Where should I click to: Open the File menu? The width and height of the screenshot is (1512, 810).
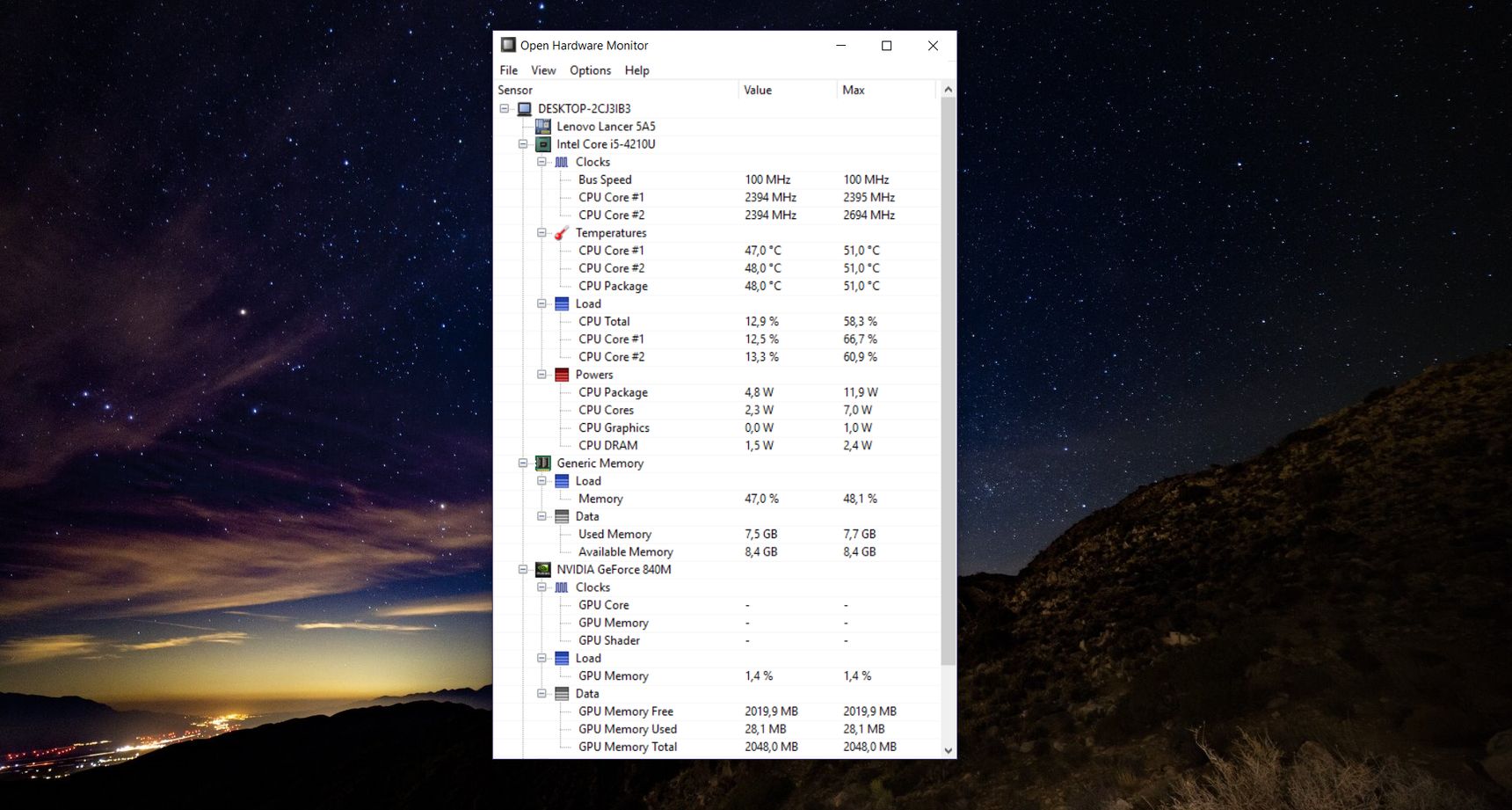coord(509,70)
